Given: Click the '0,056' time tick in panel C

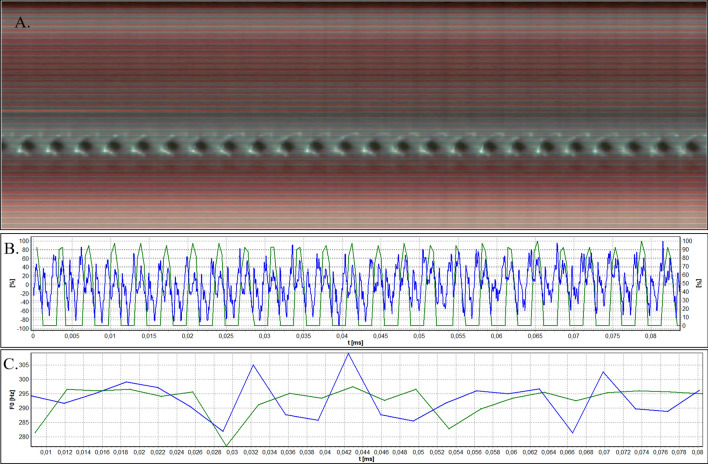Looking at the screenshot, I should 475,452.
